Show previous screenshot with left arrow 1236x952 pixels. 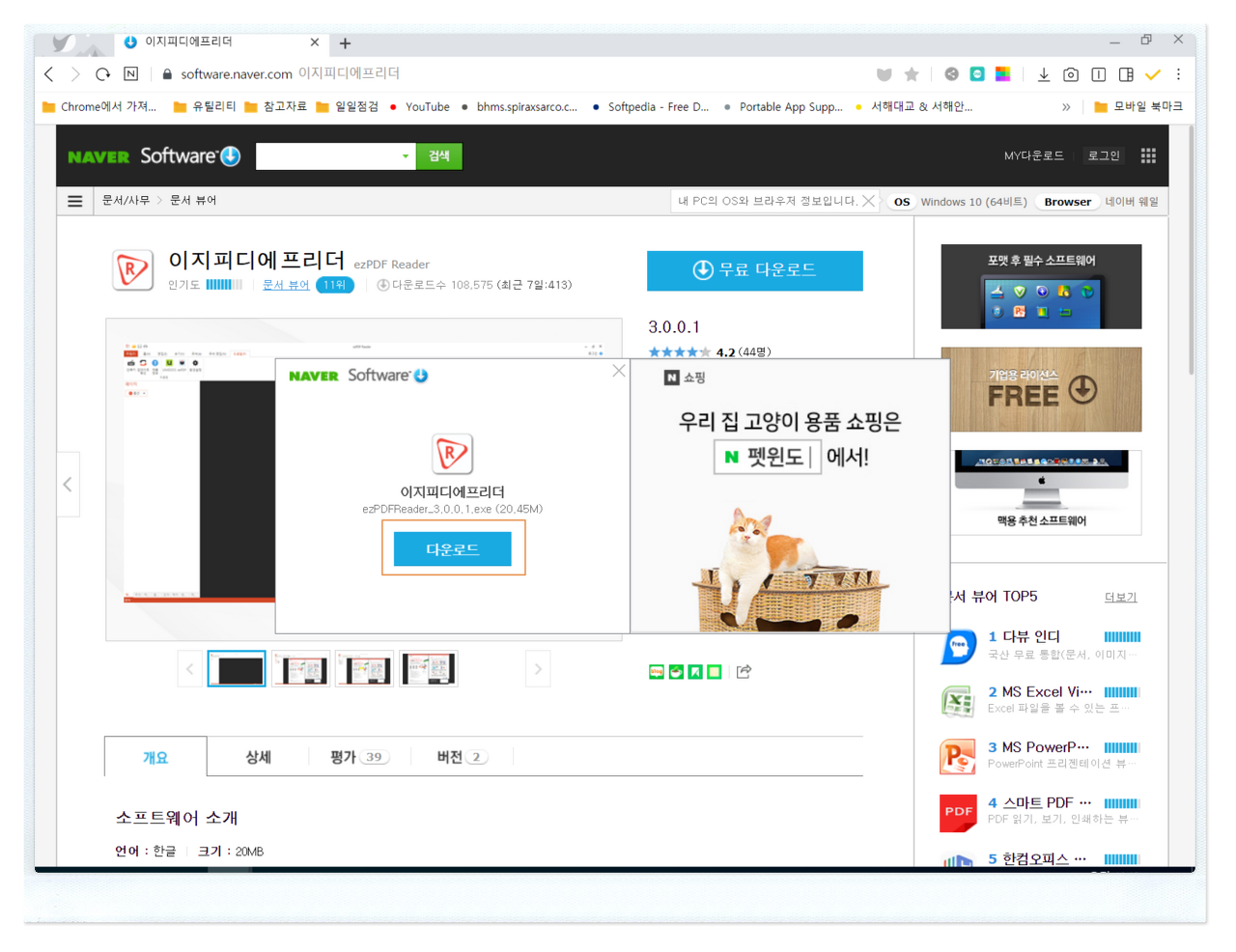68,485
